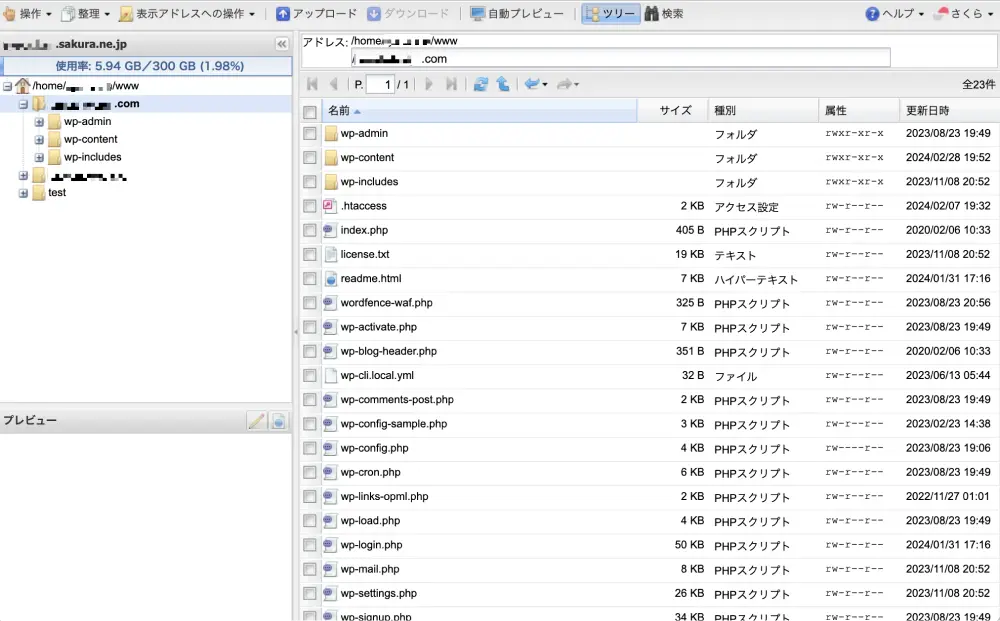Click the アップロード upload button
This screenshot has width=1000, height=621.
pyautogui.click(x=316, y=14)
